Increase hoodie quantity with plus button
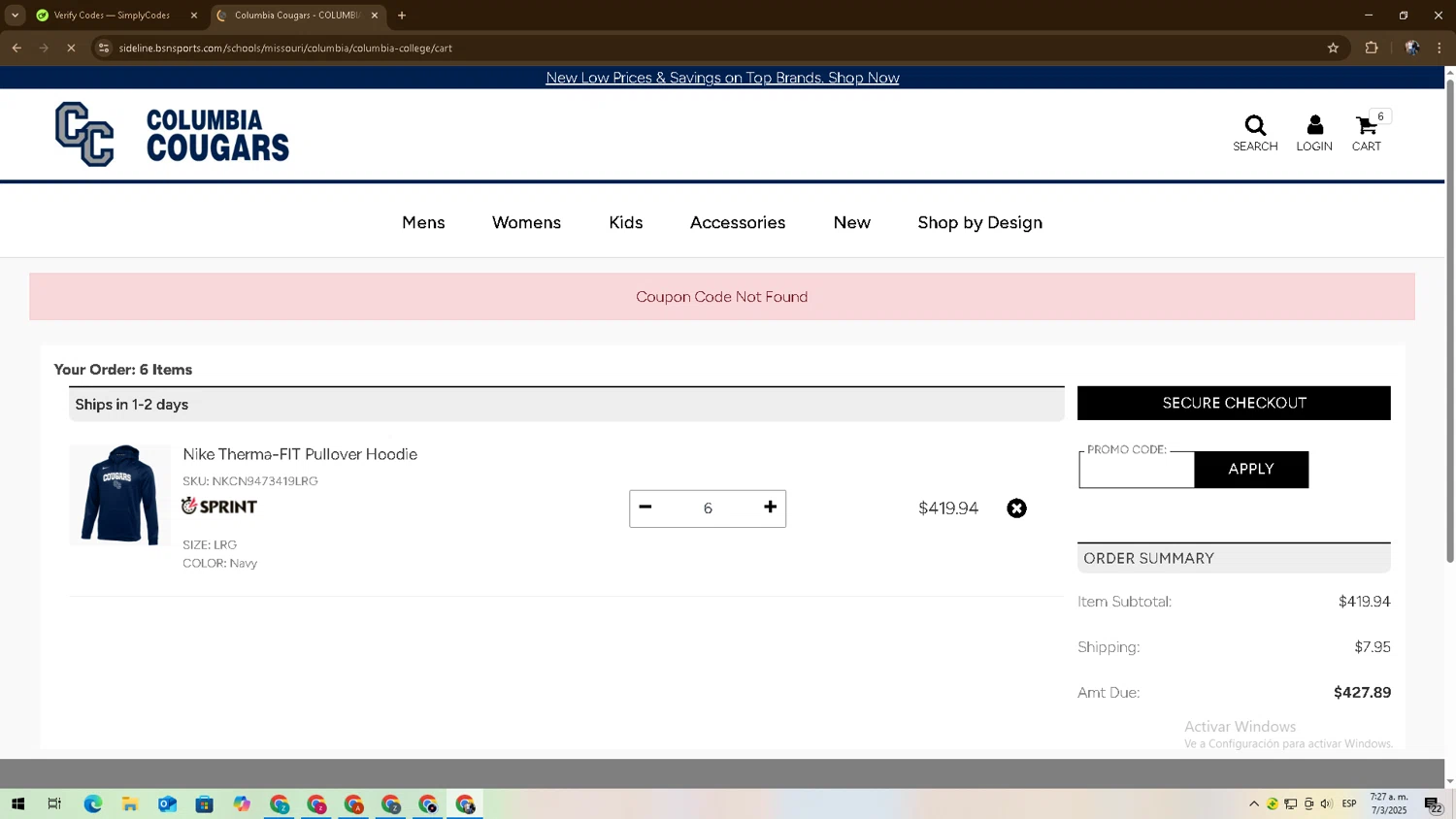 coord(770,508)
